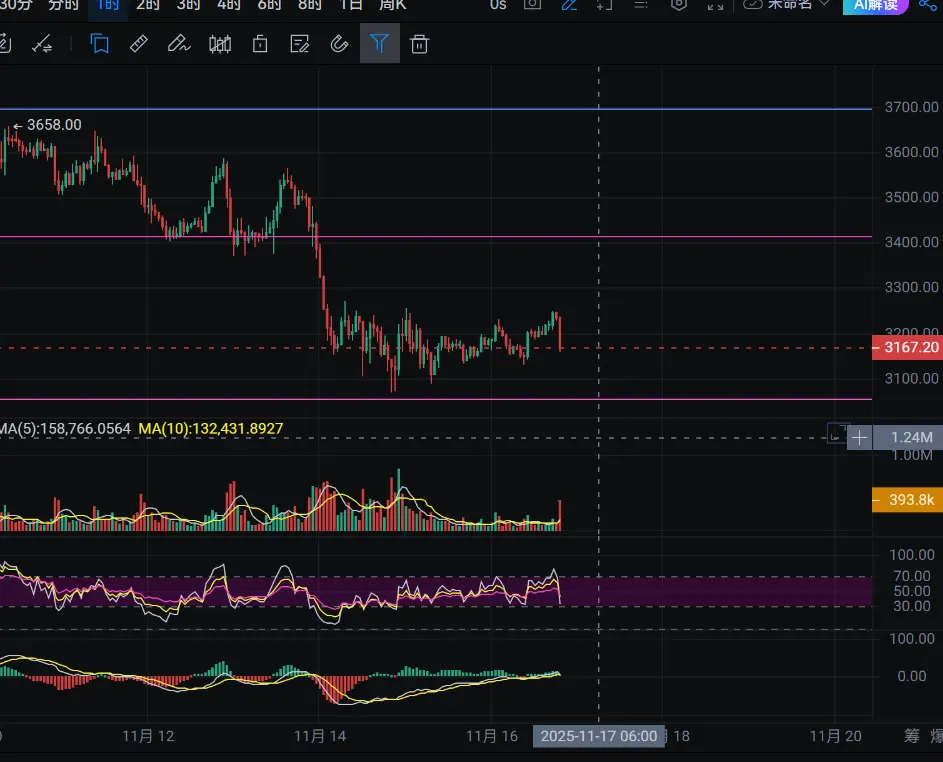Select the lower magenta horizontal line near 3050
The height and width of the screenshot is (762, 943).
436,399
